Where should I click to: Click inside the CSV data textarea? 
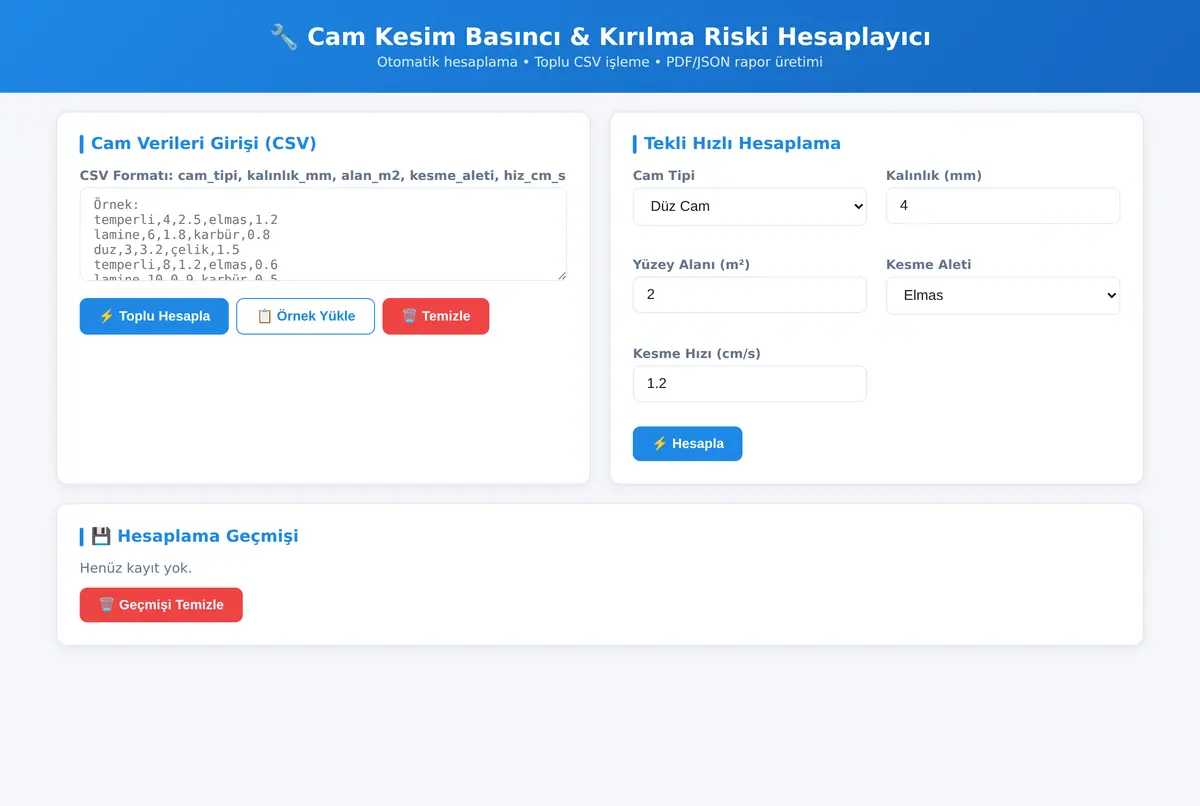click(x=323, y=235)
